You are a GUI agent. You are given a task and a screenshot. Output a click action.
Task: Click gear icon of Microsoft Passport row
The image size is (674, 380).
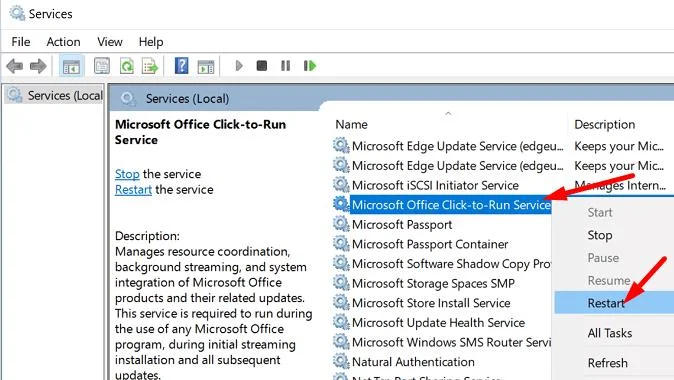pos(341,224)
